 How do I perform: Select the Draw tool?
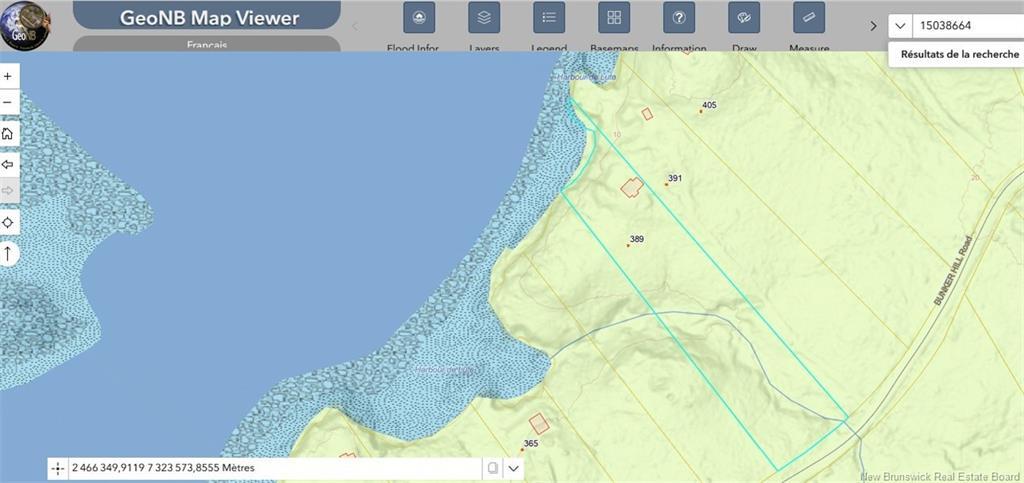pos(744,18)
